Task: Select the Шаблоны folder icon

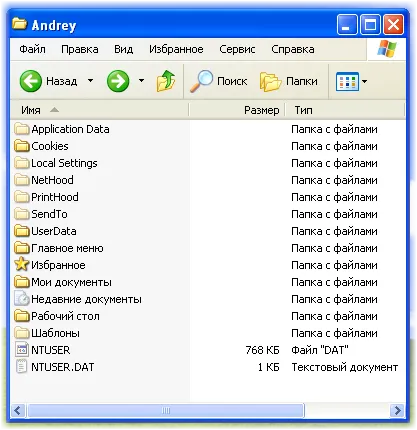Action: 22,333
